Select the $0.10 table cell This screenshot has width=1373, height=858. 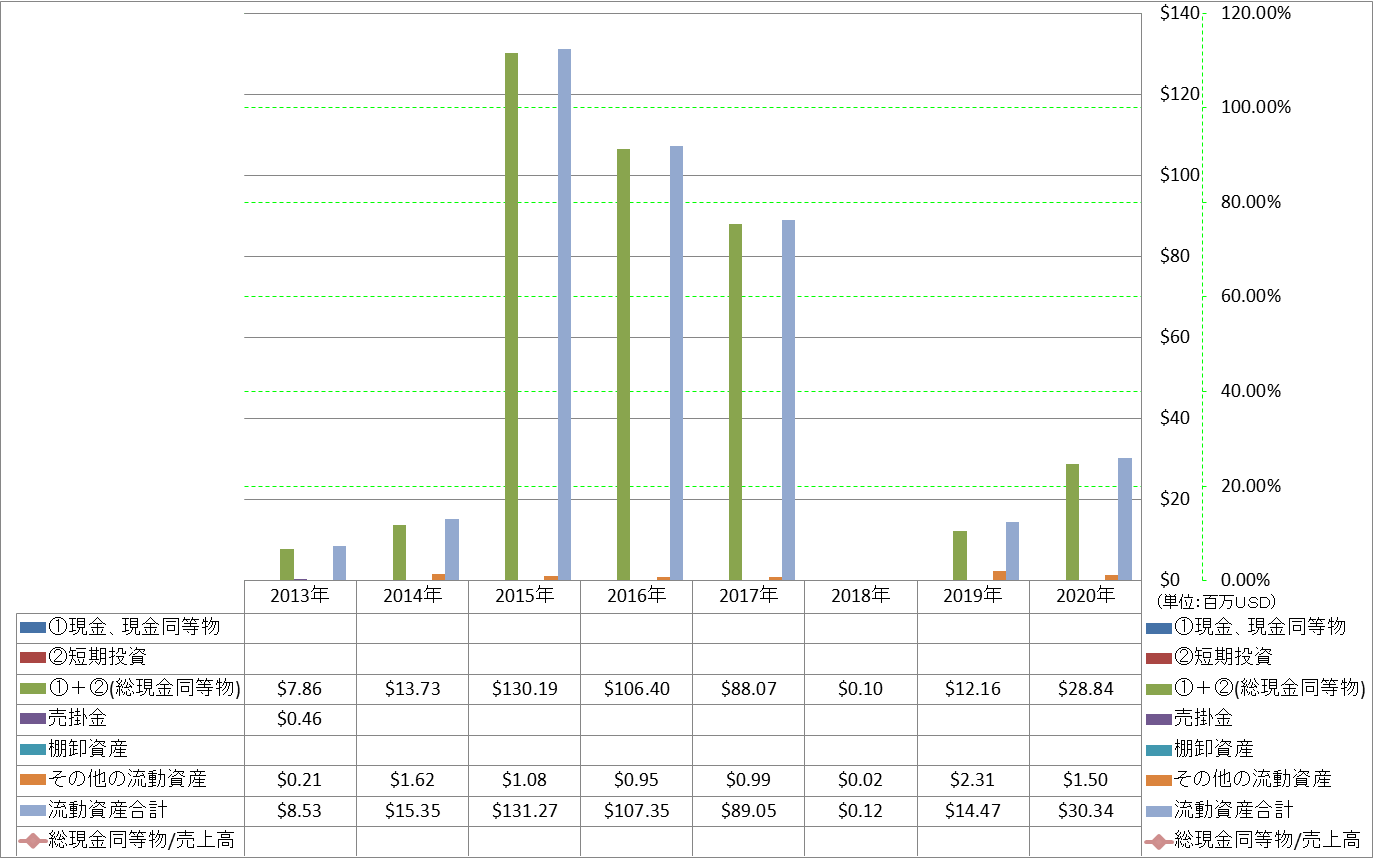click(x=861, y=689)
